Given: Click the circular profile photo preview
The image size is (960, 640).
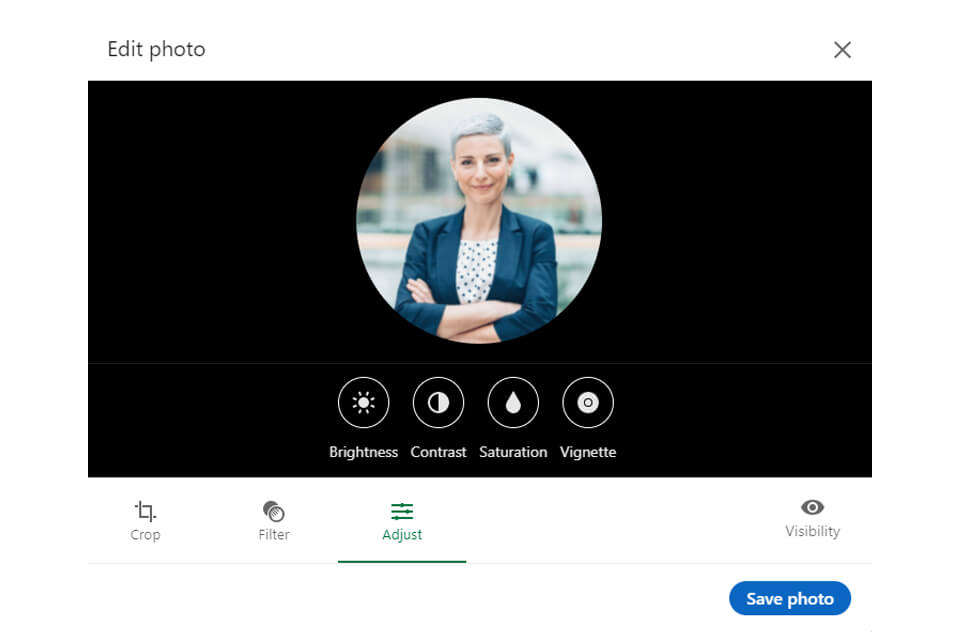Looking at the screenshot, I should pos(479,220).
